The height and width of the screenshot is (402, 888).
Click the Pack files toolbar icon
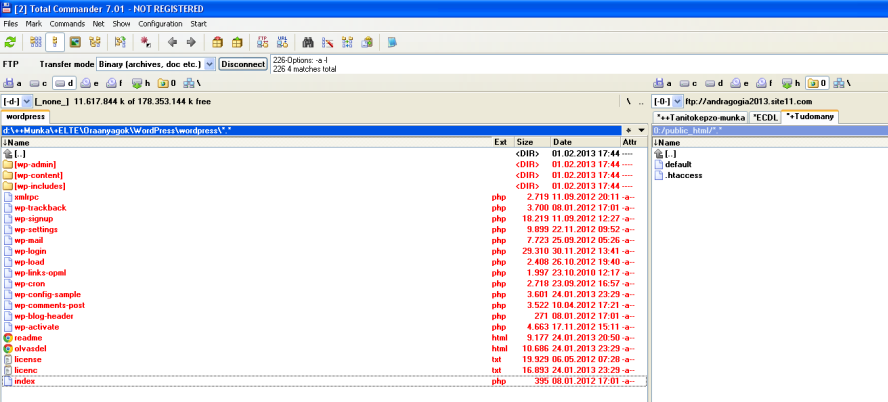[217, 42]
